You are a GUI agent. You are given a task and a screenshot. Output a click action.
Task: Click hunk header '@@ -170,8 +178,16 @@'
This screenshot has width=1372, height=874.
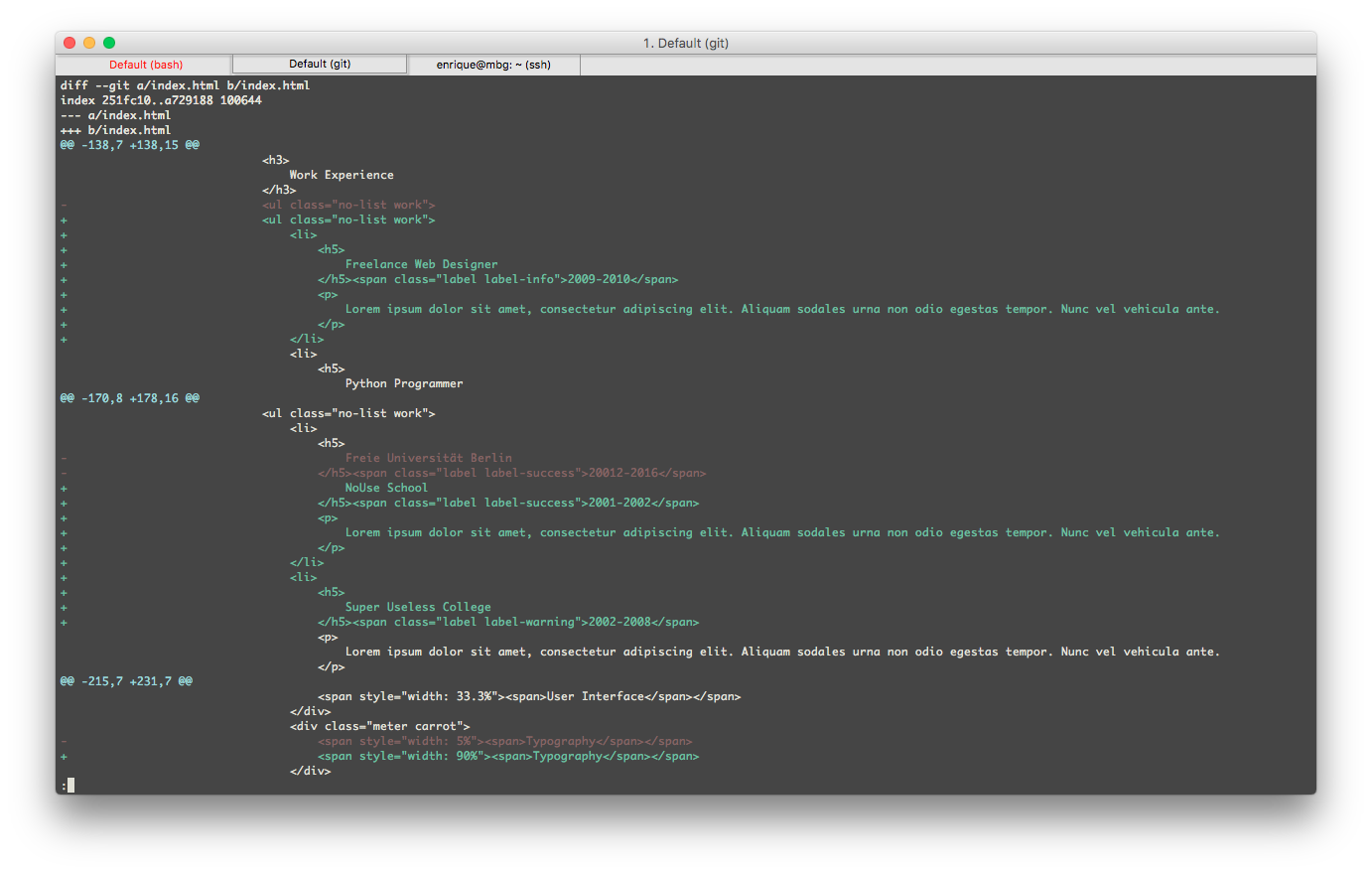click(129, 398)
